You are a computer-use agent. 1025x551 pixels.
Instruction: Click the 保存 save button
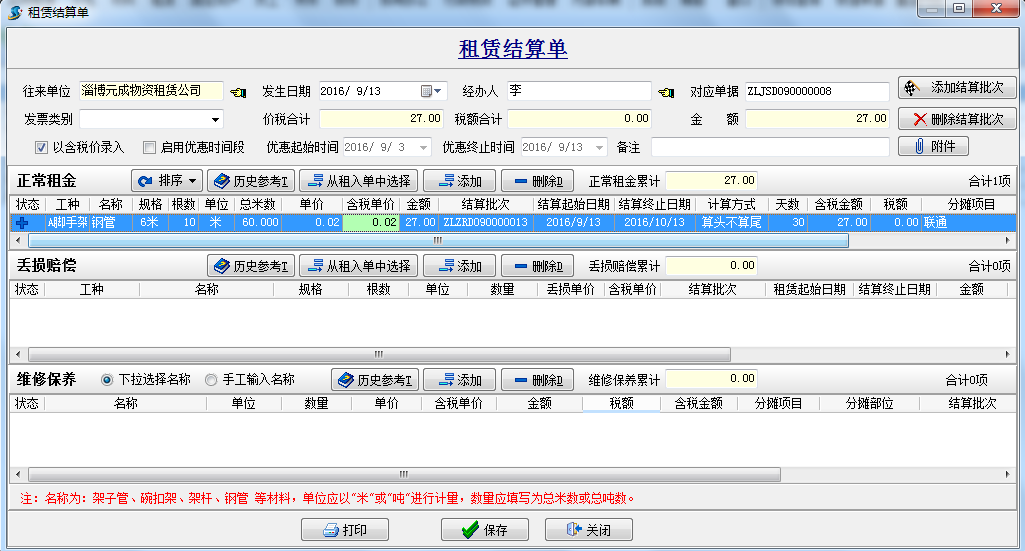click(x=484, y=530)
